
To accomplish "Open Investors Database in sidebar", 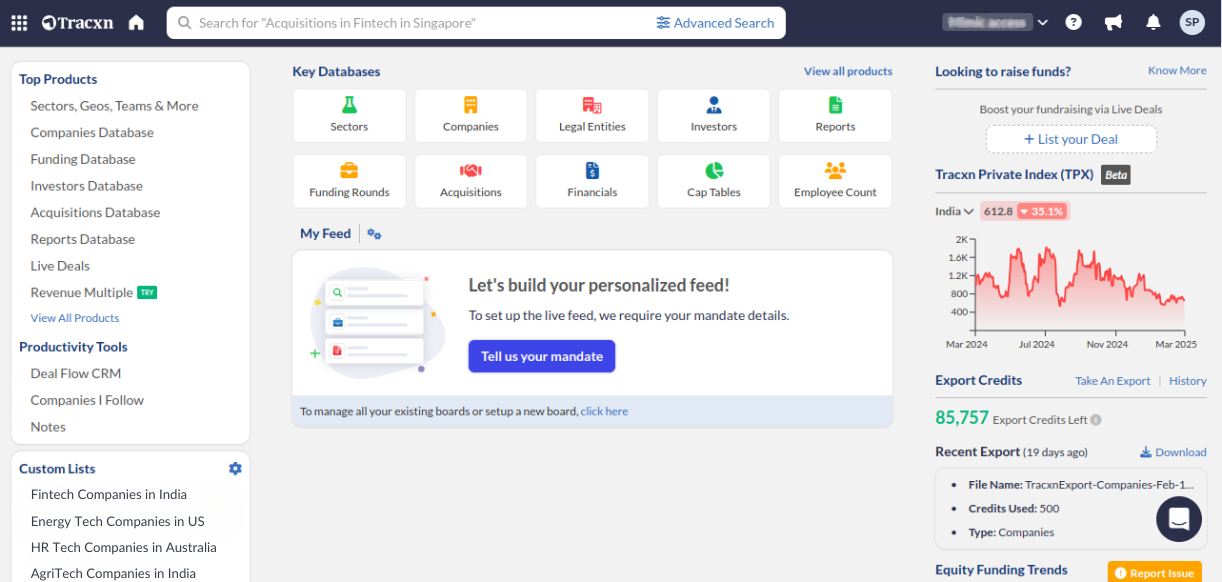I will click(x=87, y=186).
